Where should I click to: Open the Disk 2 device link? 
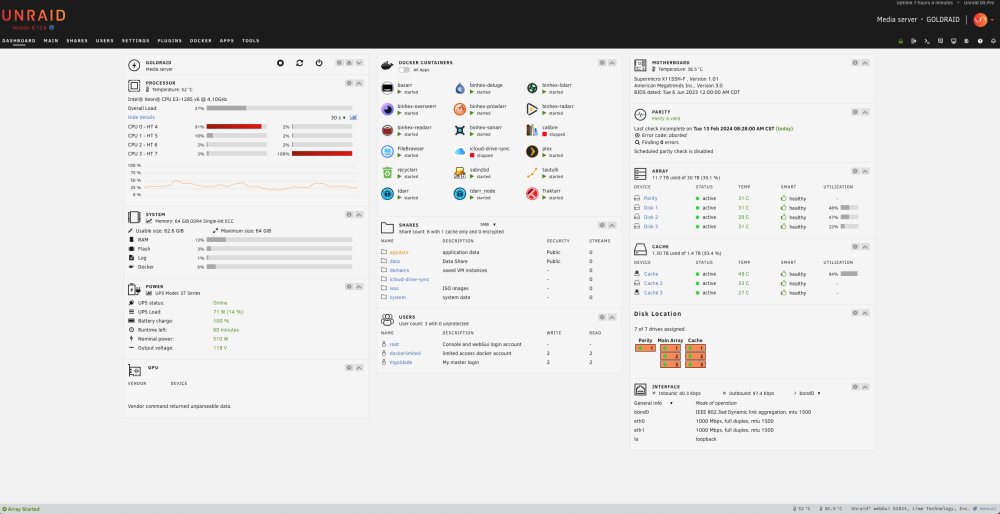coord(651,217)
